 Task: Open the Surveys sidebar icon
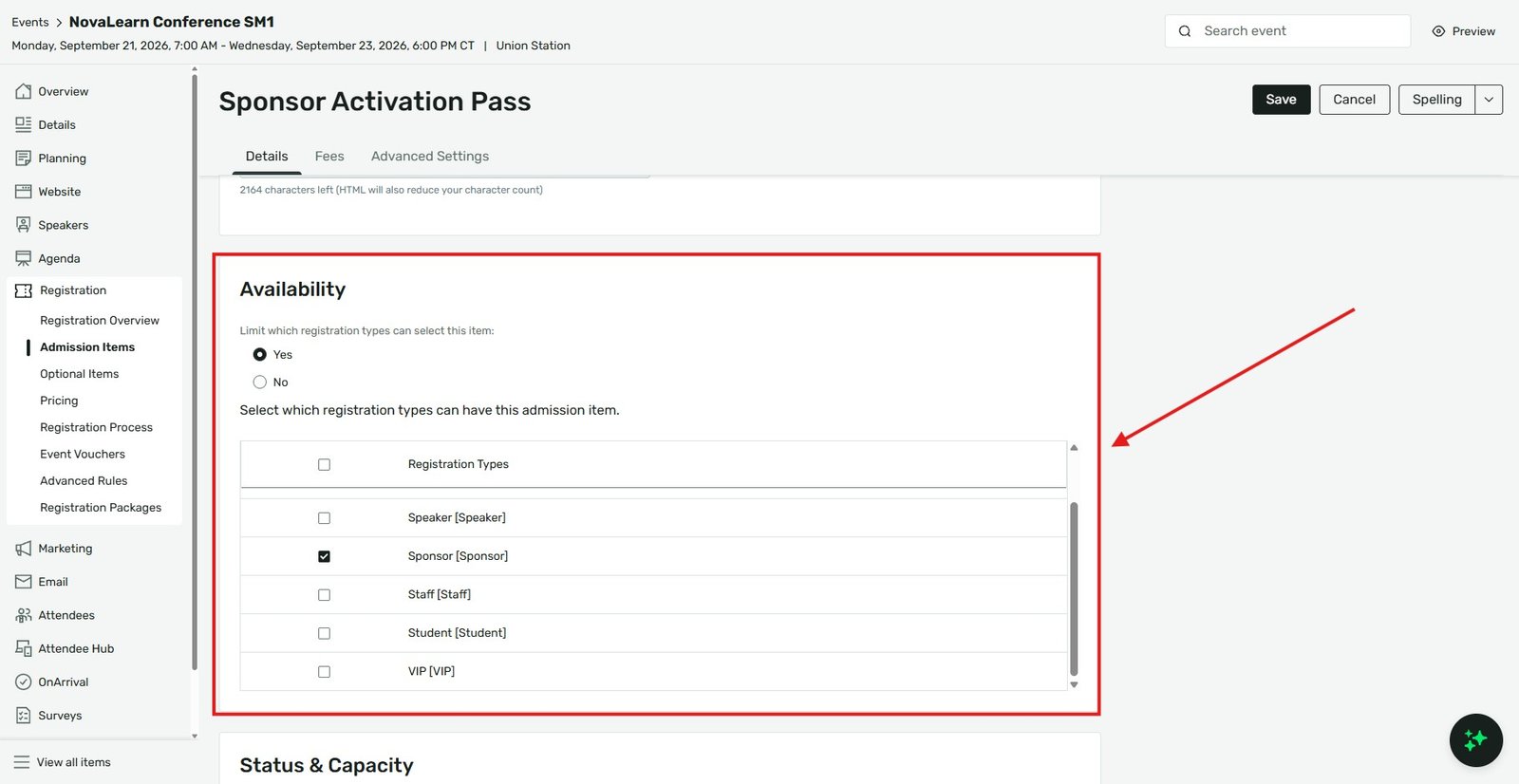coord(24,716)
